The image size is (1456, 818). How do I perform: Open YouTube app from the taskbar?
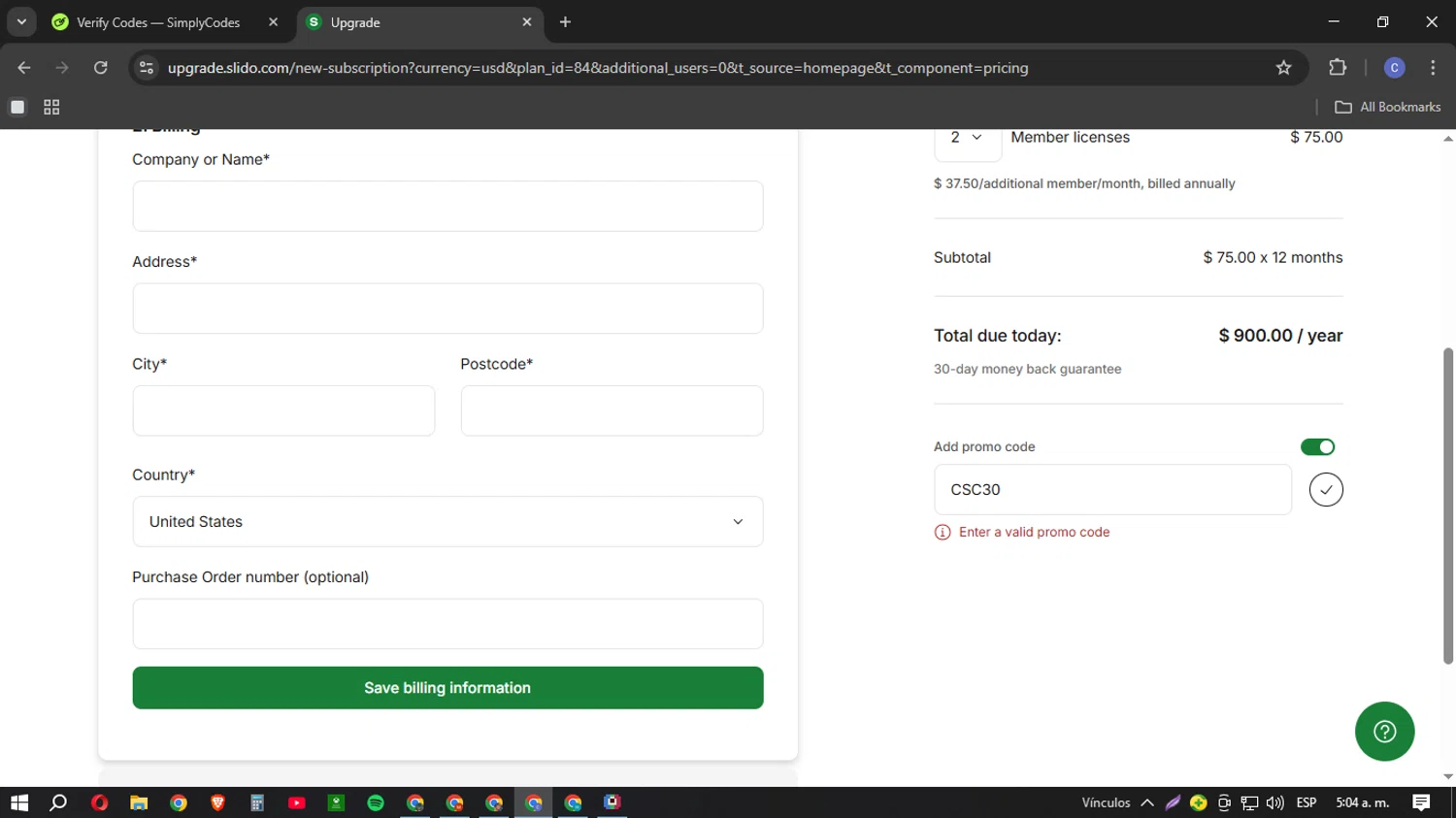[297, 802]
